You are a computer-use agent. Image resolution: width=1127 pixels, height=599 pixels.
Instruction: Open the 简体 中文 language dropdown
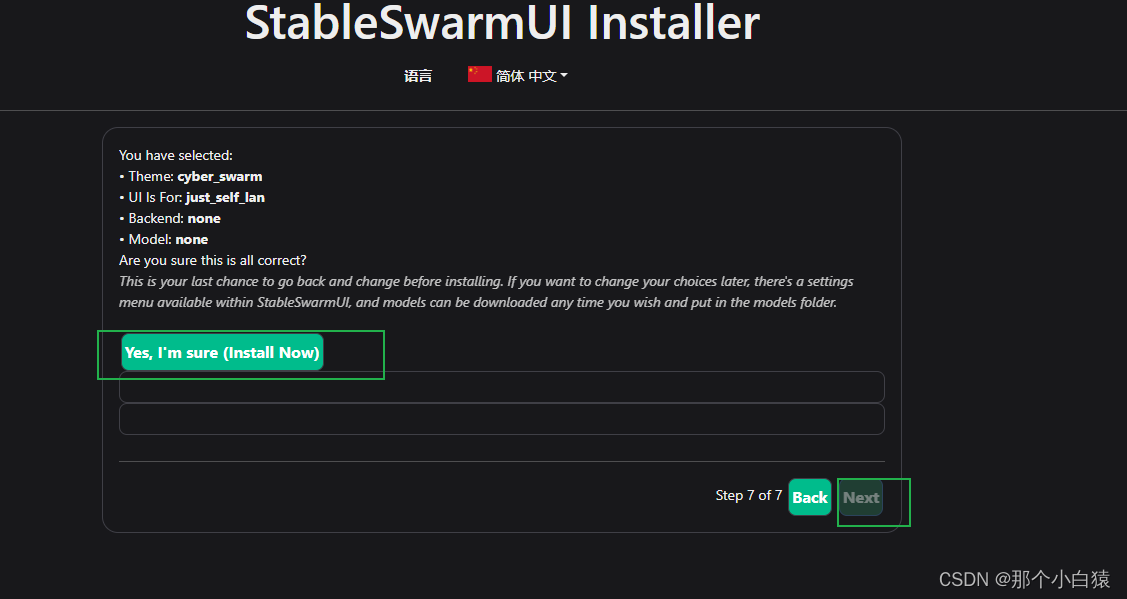(x=526, y=76)
